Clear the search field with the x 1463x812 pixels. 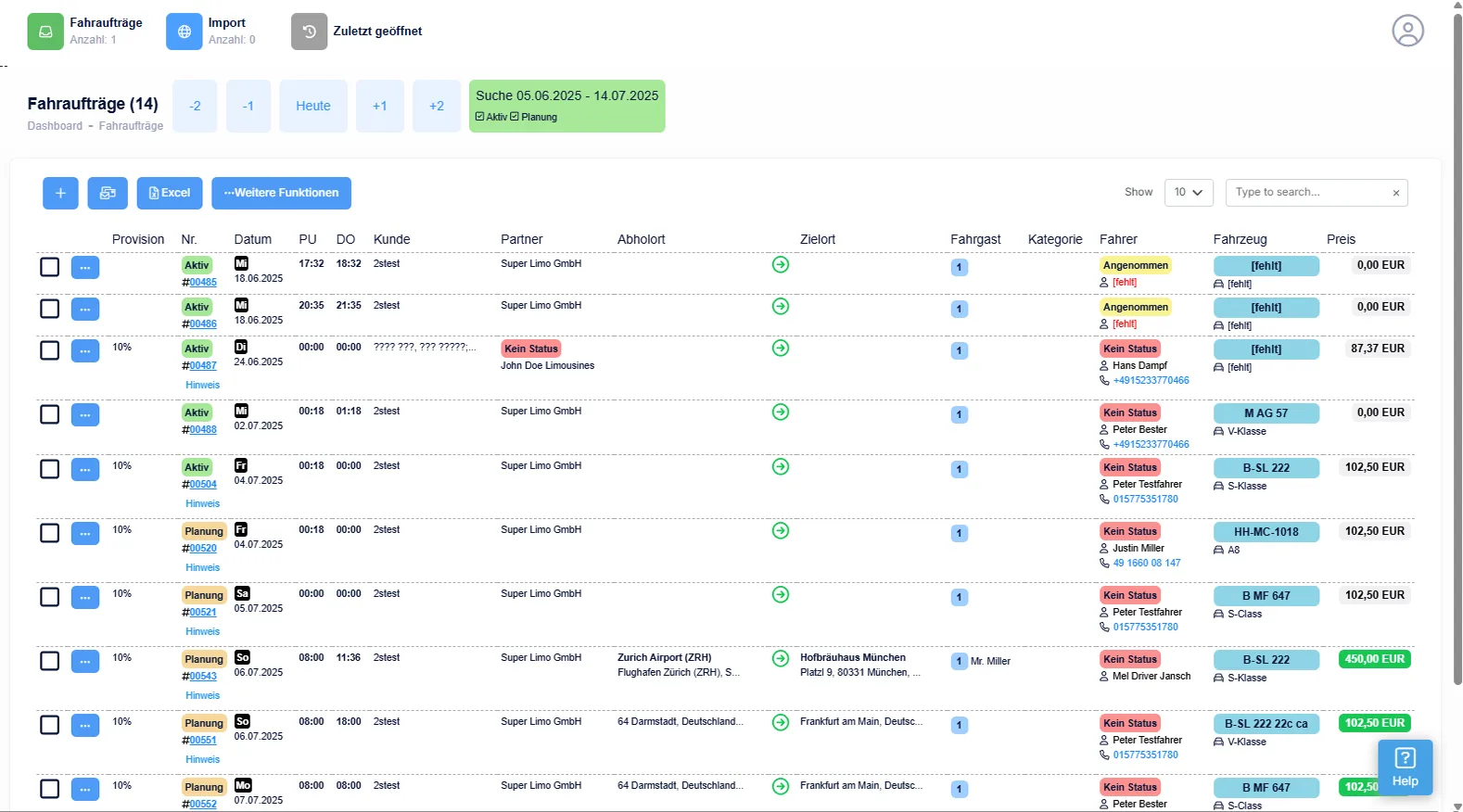pos(1395,193)
